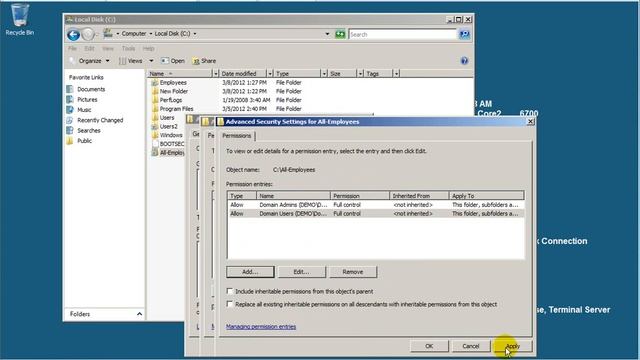Open the Help menu in Explorer
640x360 pixels.
(148, 48)
